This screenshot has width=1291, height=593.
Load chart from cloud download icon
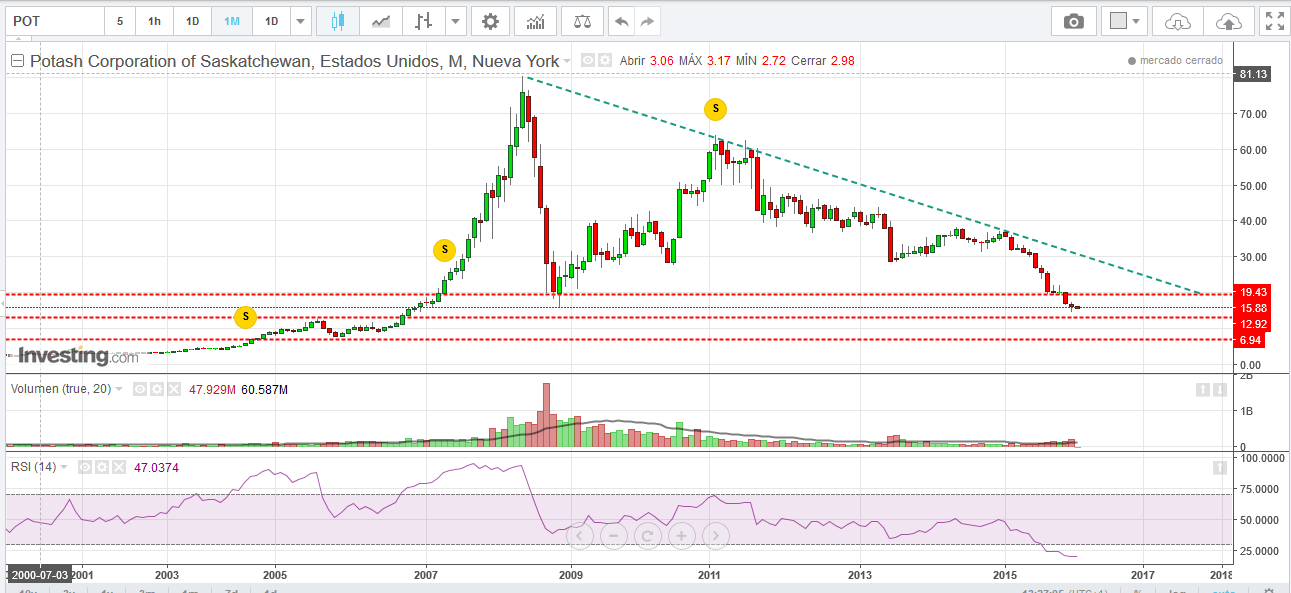(1178, 21)
